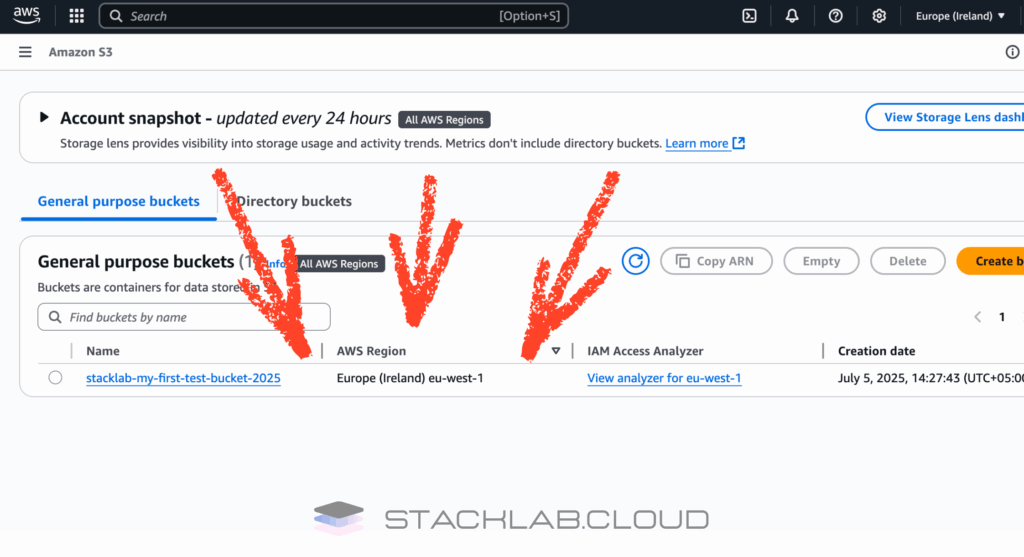Click the July 5, 2025 creation date cell

(x=931, y=378)
